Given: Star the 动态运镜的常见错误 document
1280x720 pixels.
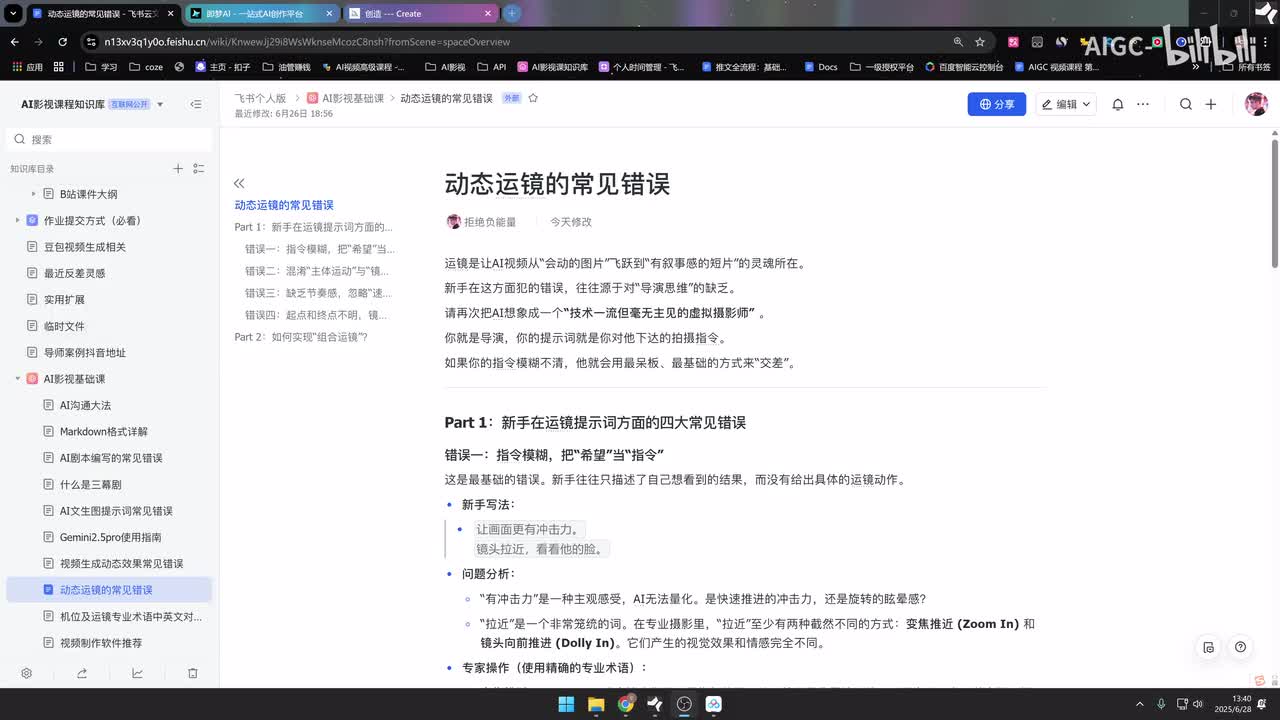Looking at the screenshot, I should click(533, 98).
